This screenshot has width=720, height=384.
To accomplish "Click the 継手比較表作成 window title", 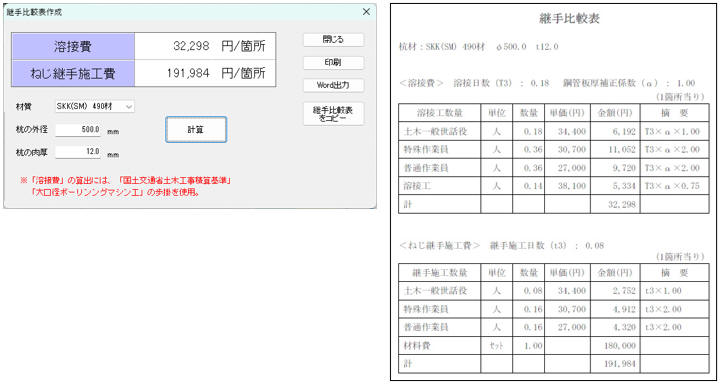I will pyautogui.click(x=34, y=12).
